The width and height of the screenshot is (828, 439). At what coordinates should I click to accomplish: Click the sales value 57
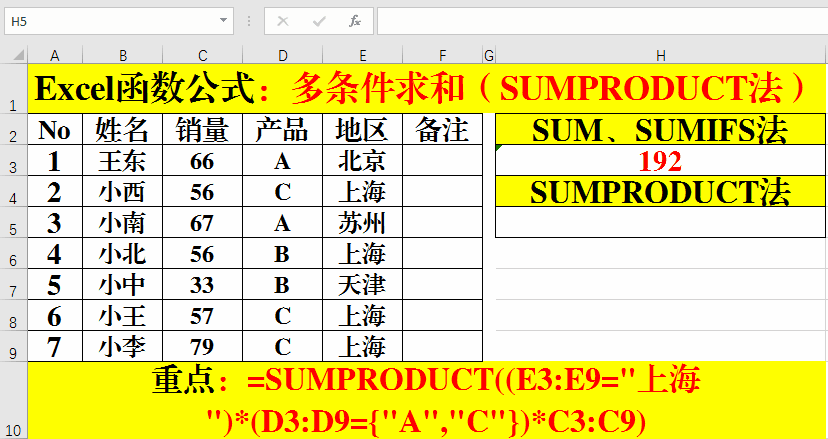pos(203,315)
